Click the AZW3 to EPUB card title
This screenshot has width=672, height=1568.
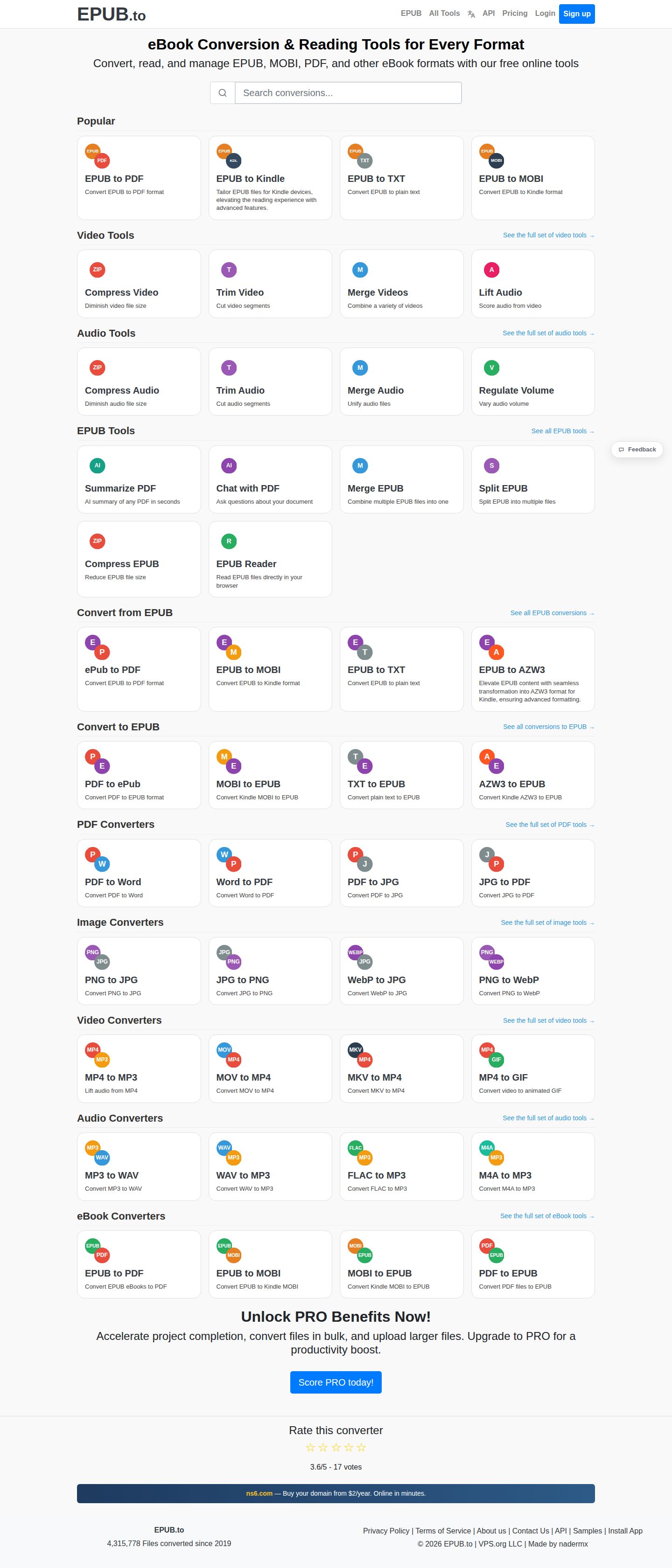pos(512,784)
